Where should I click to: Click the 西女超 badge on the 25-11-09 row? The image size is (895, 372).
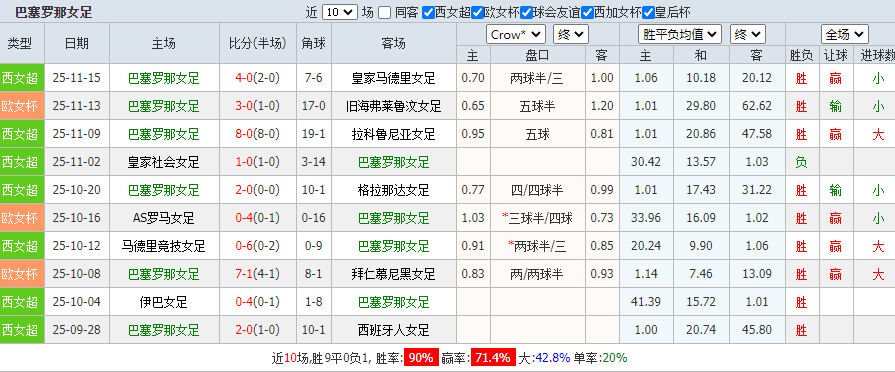coord(22,134)
